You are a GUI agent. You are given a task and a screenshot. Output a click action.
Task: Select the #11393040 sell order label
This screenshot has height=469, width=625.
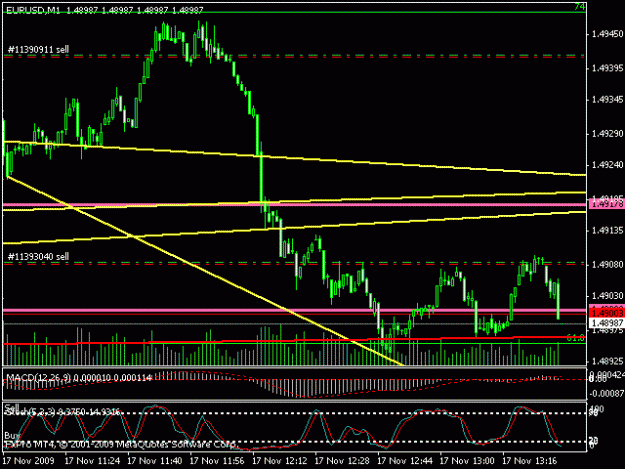click(x=38, y=256)
